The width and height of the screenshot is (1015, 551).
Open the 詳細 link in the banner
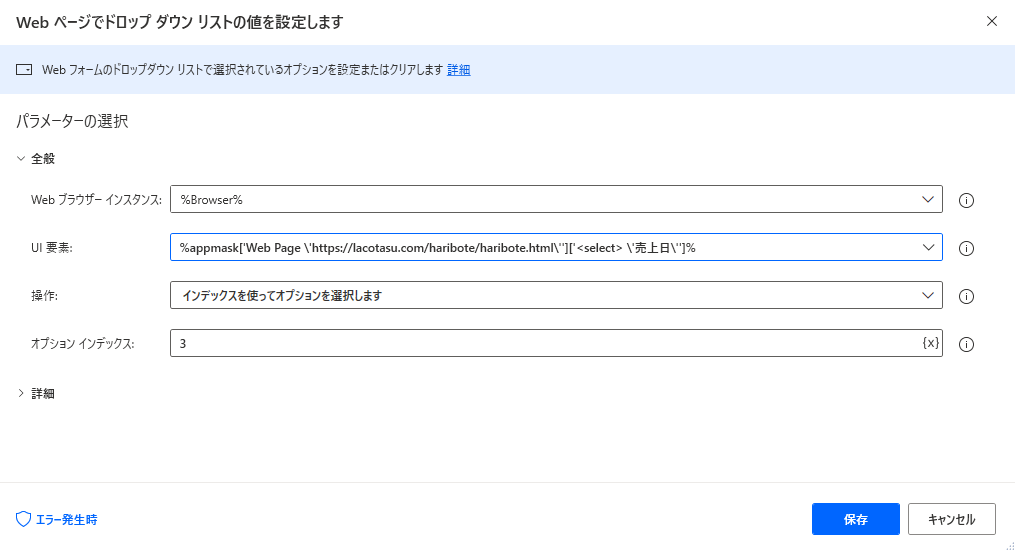click(458, 70)
